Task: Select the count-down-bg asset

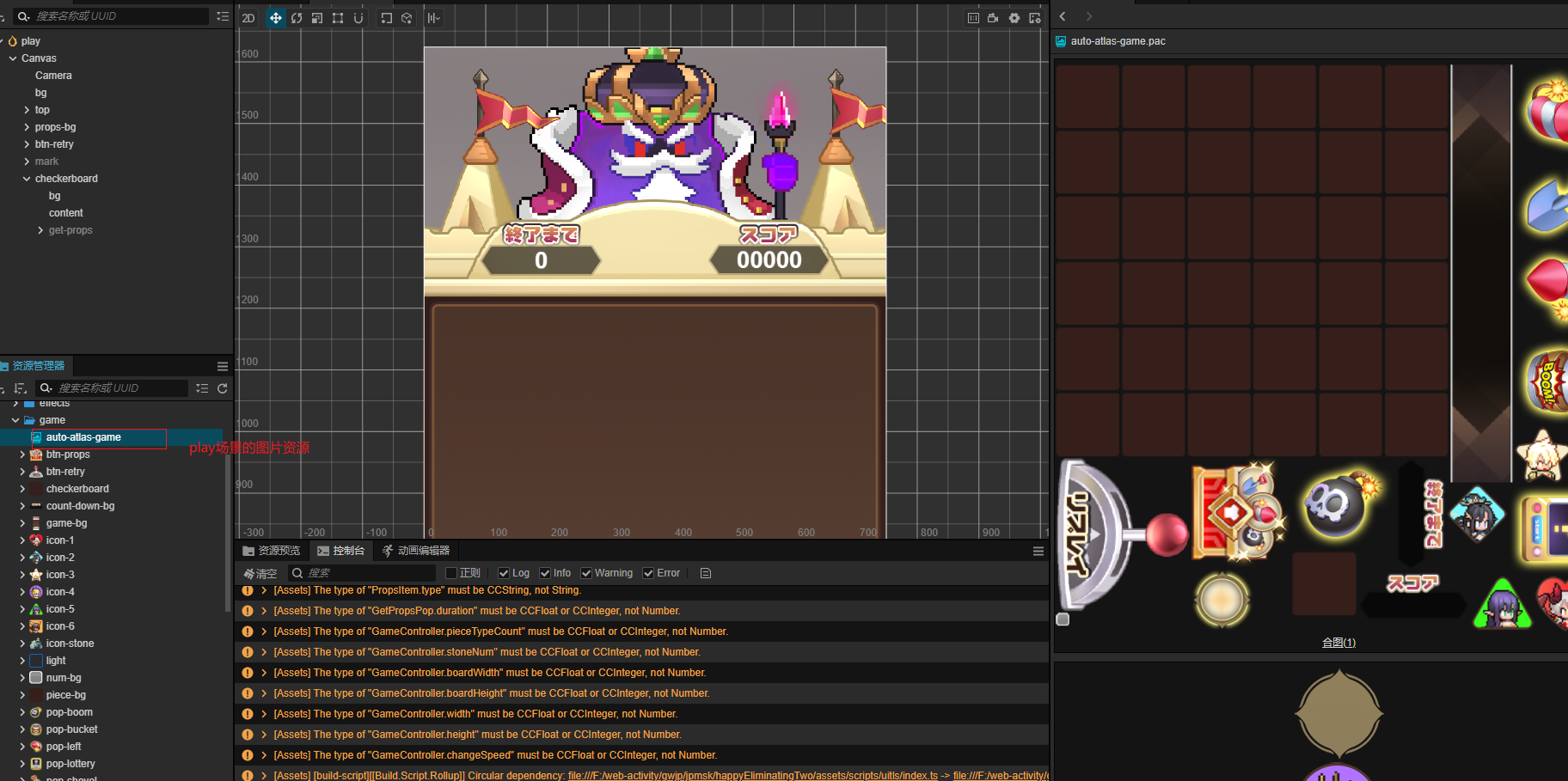Action: pos(80,506)
